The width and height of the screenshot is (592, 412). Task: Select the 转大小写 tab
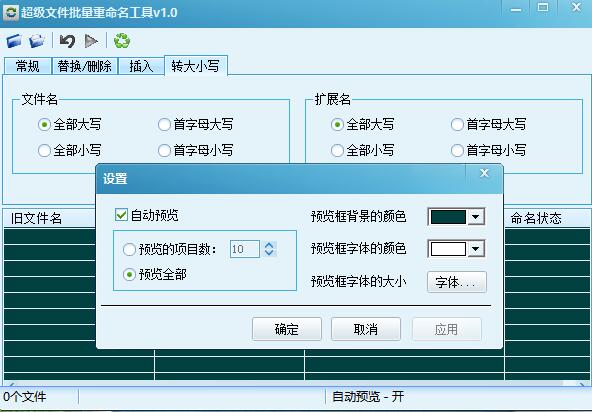[x=196, y=66]
